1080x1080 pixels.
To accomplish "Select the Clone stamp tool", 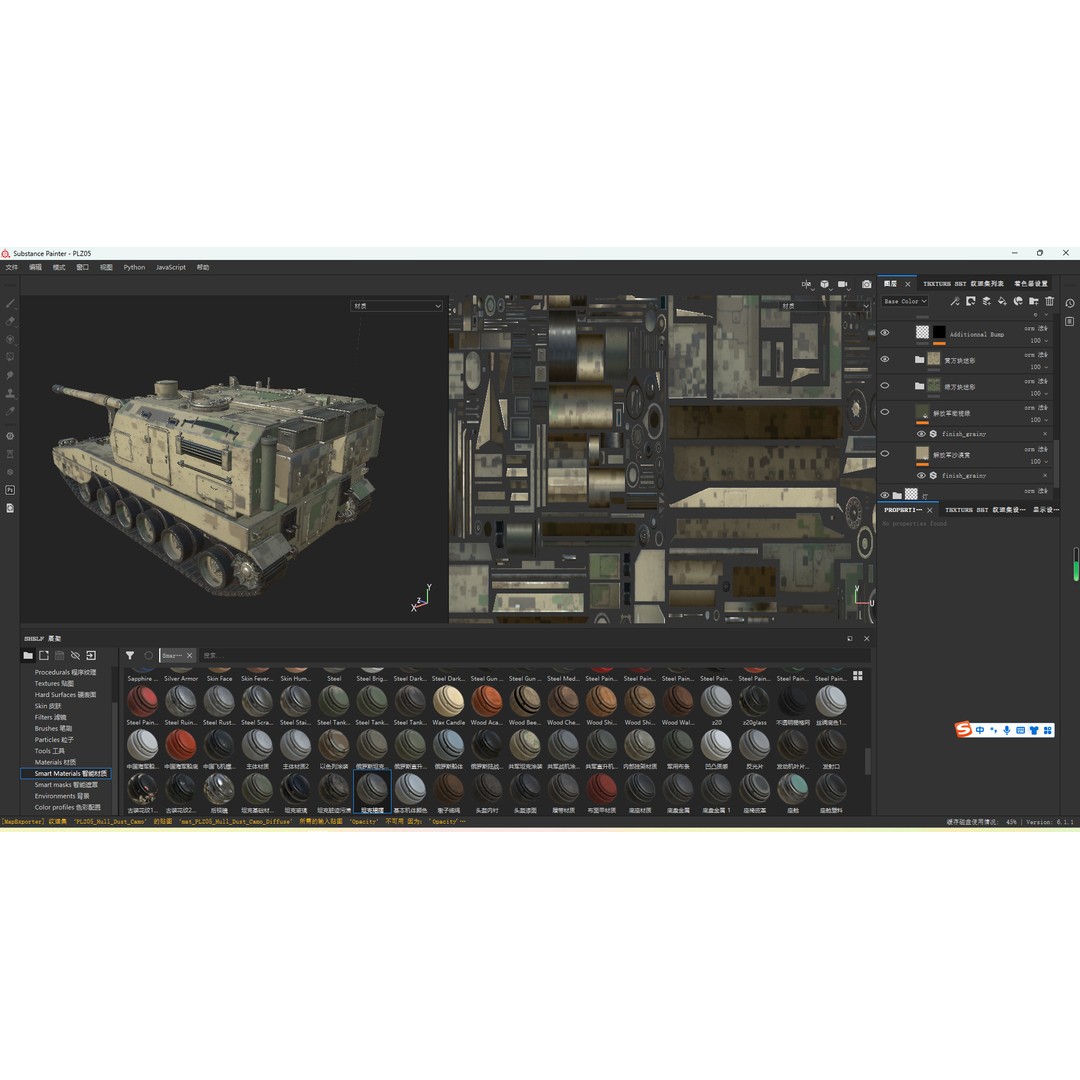I will (x=10, y=393).
